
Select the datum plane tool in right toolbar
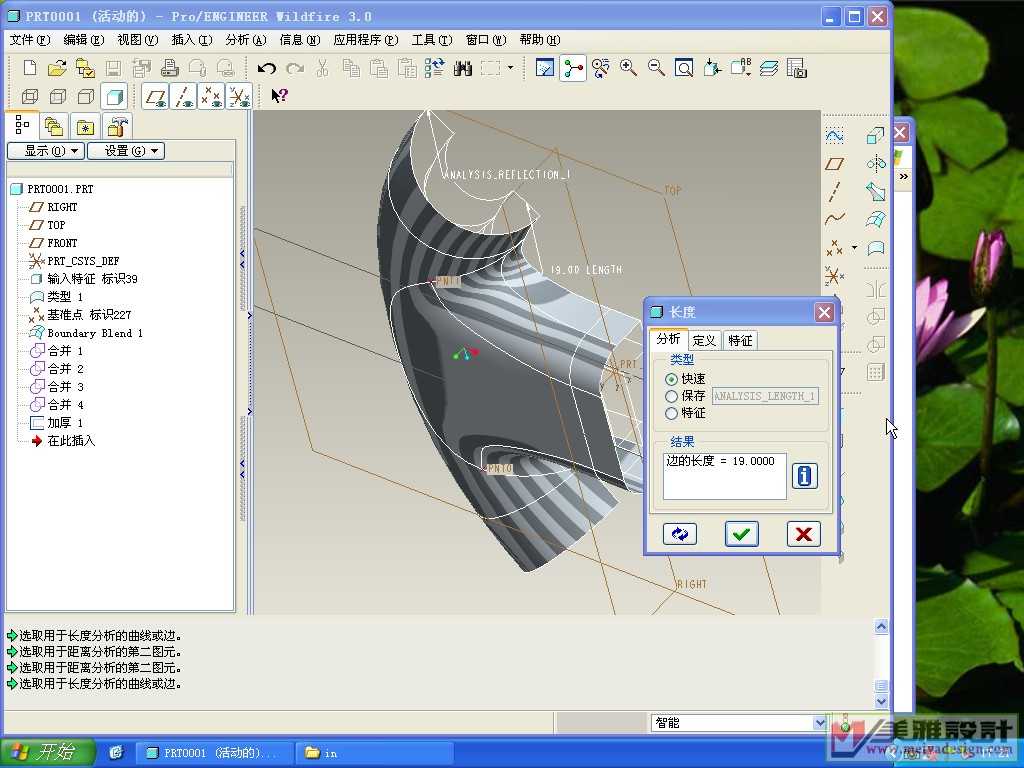(x=835, y=163)
